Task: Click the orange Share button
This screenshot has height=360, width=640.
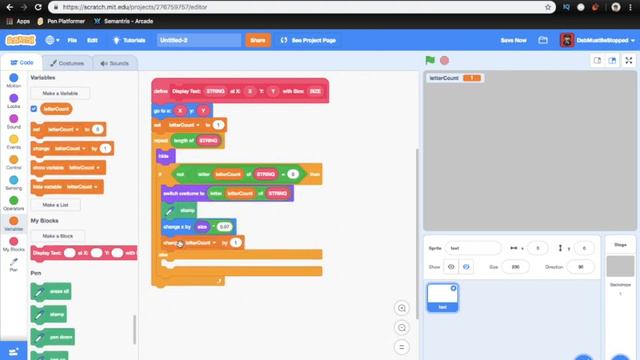Action: tap(258, 40)
